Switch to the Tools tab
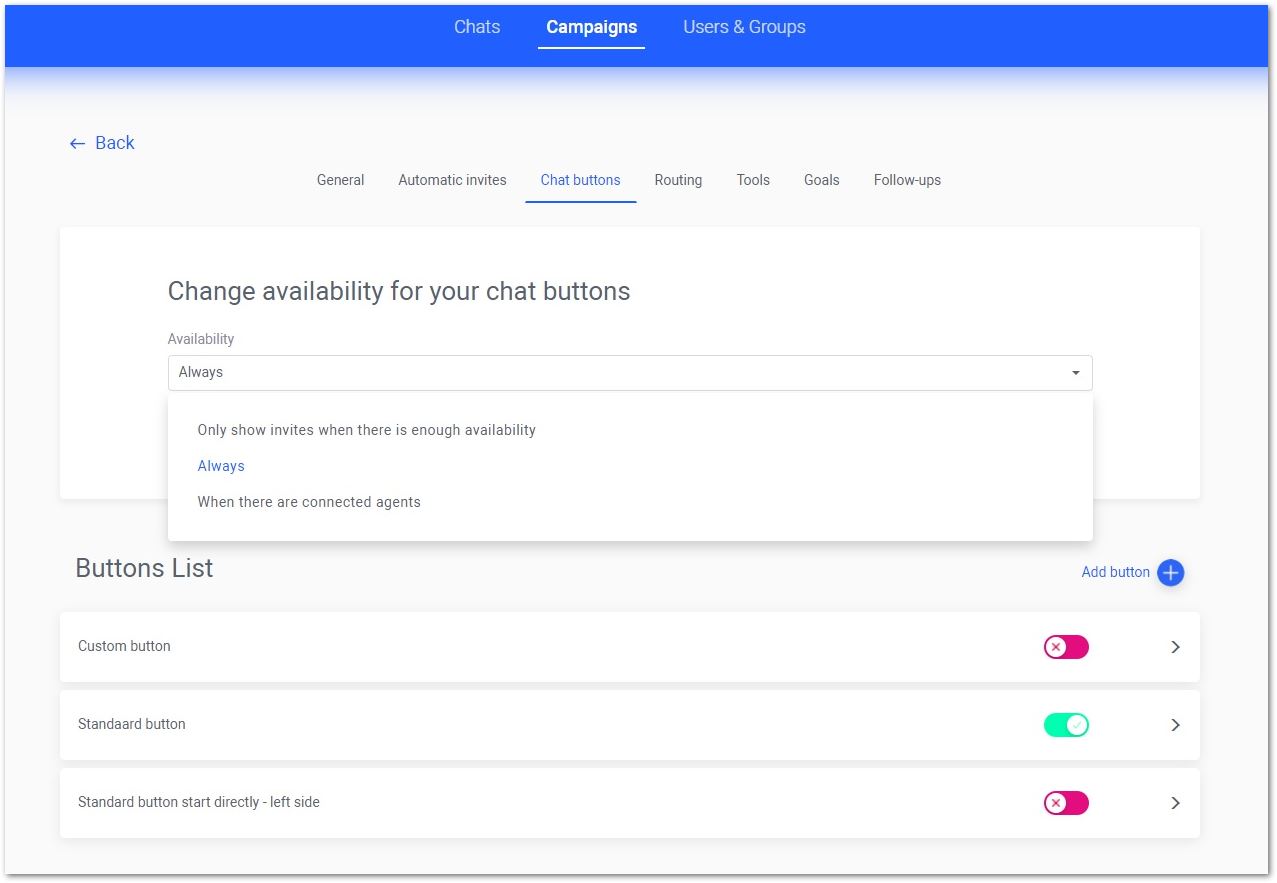Screen dimensions: 1277x883 pyautogui.click(x=753, y=180)
